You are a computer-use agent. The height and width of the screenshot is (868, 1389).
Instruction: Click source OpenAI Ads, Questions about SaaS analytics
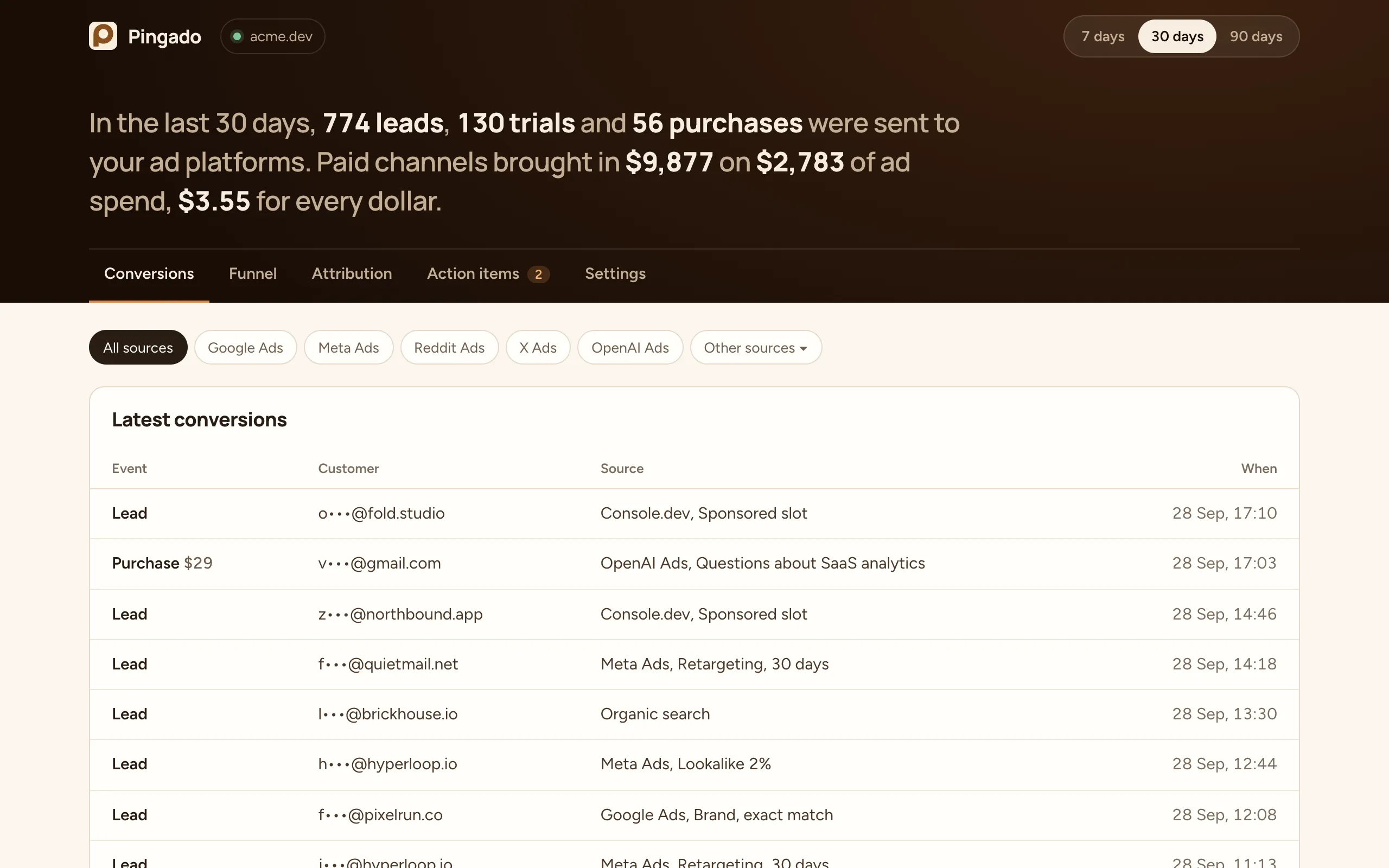[x=763, y=563]
